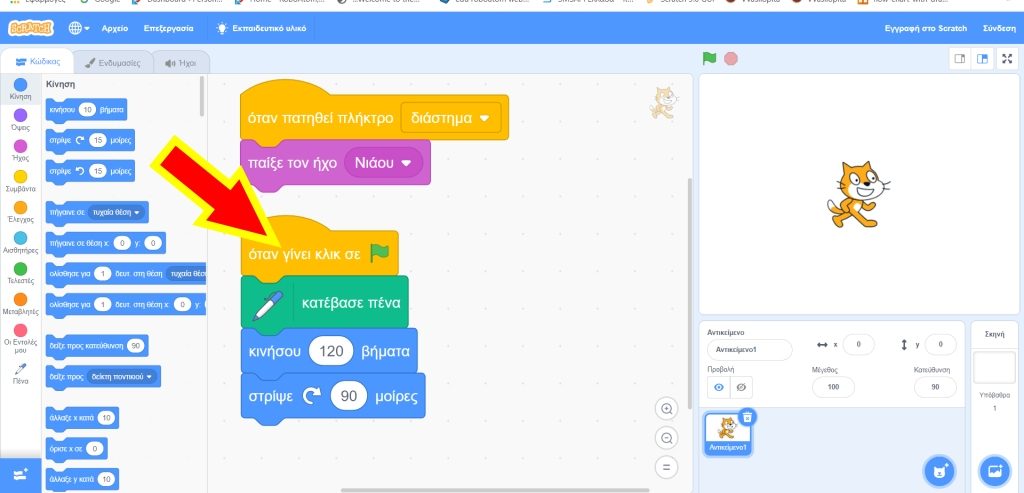Select the Πένα block category
The image size is (1024, 493).
tap(20, 374)
